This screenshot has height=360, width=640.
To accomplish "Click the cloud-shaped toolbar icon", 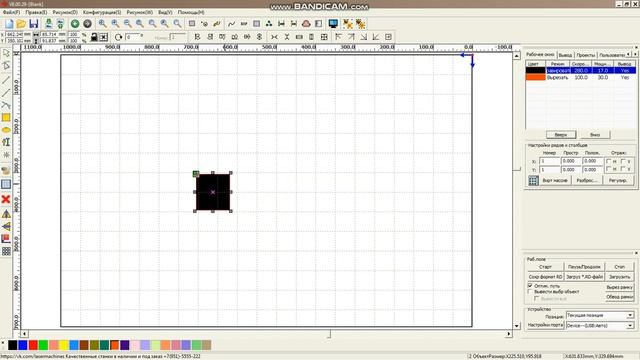I will (306, 24).
